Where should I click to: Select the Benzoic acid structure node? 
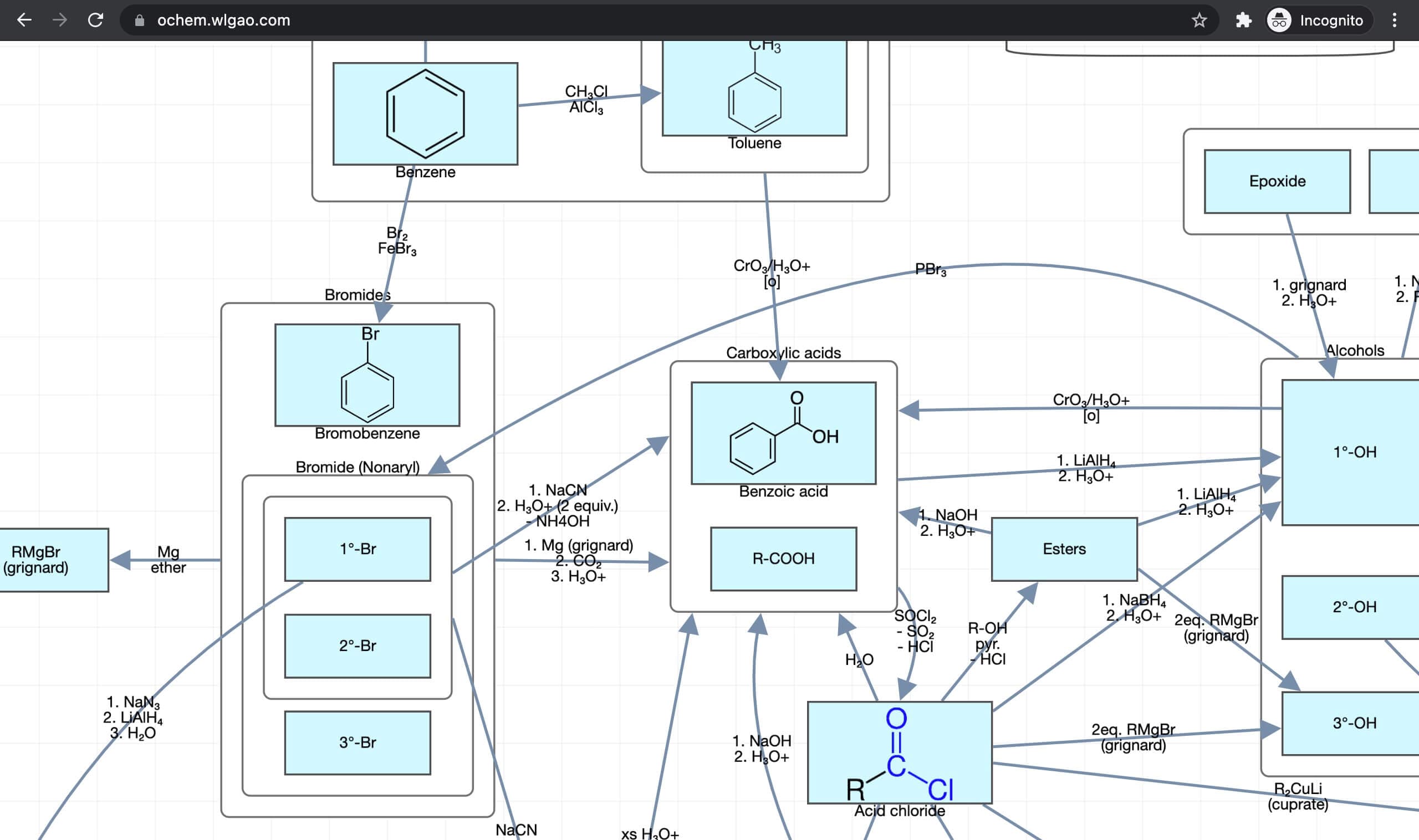click(x=783, y=433)
